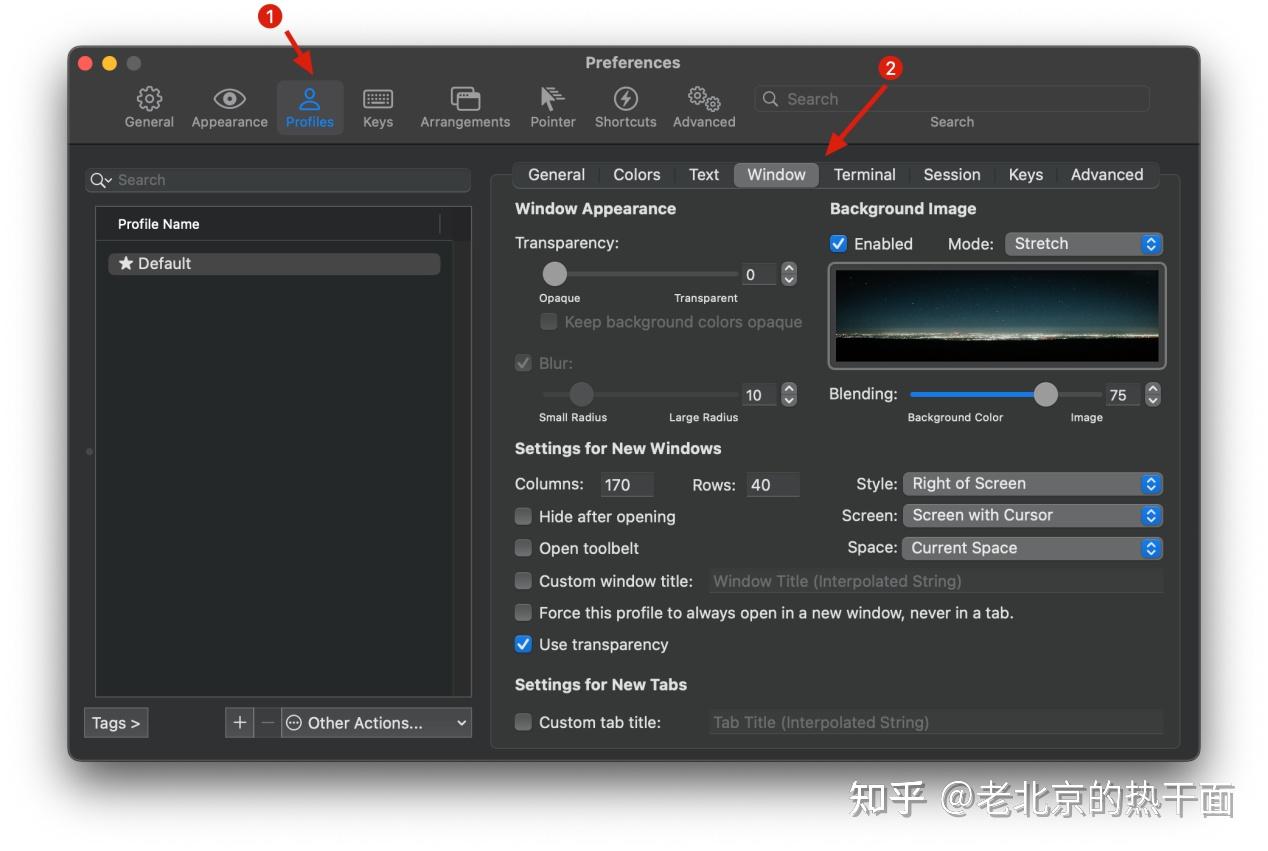This screenshot has width=1268, height=851.
Task: Open the Advanced preferences icon
Action: (703, 105)
